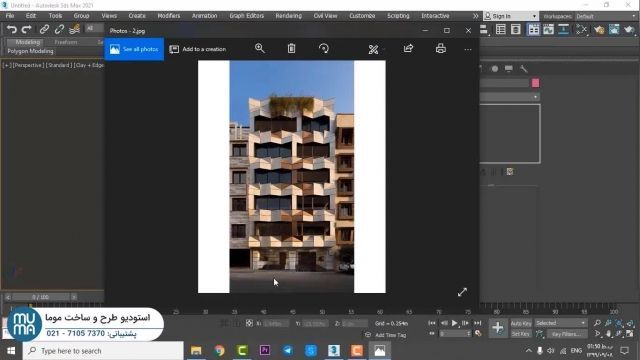Open the Display monitor panel tab
Screen dimensions: 640x360
click(509, 69)
